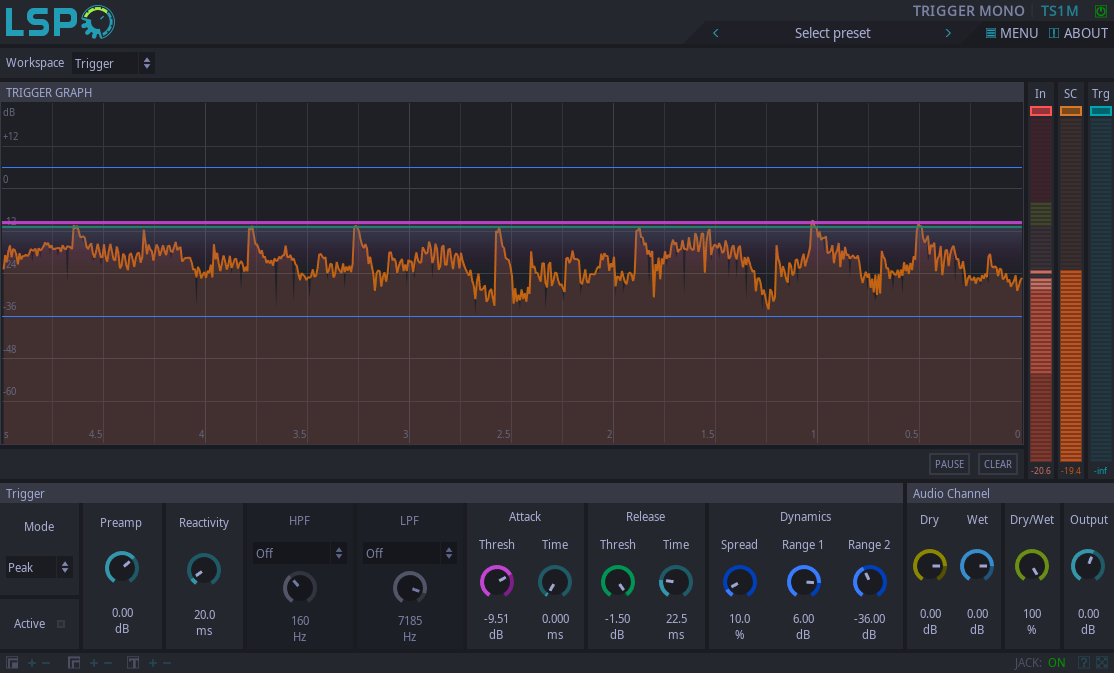The image size is (1114, 673).
Task: Go to the previous preset with left arrow
Action: [715, 33]
